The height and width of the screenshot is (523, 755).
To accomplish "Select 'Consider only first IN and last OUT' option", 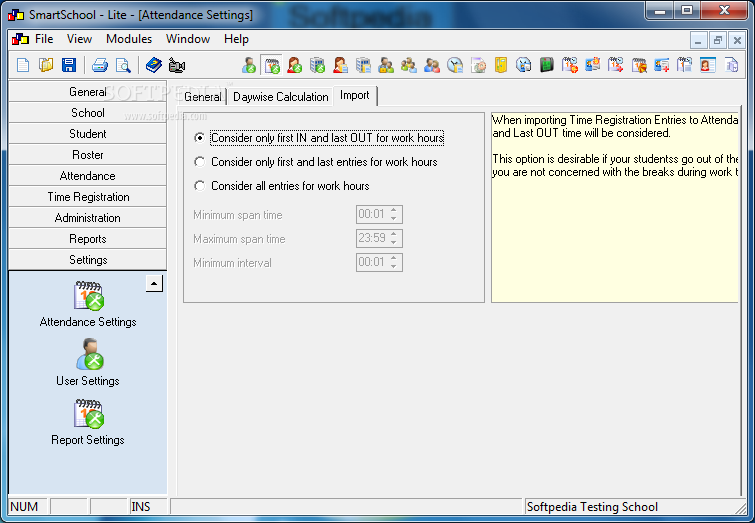I will click(199, 138).
